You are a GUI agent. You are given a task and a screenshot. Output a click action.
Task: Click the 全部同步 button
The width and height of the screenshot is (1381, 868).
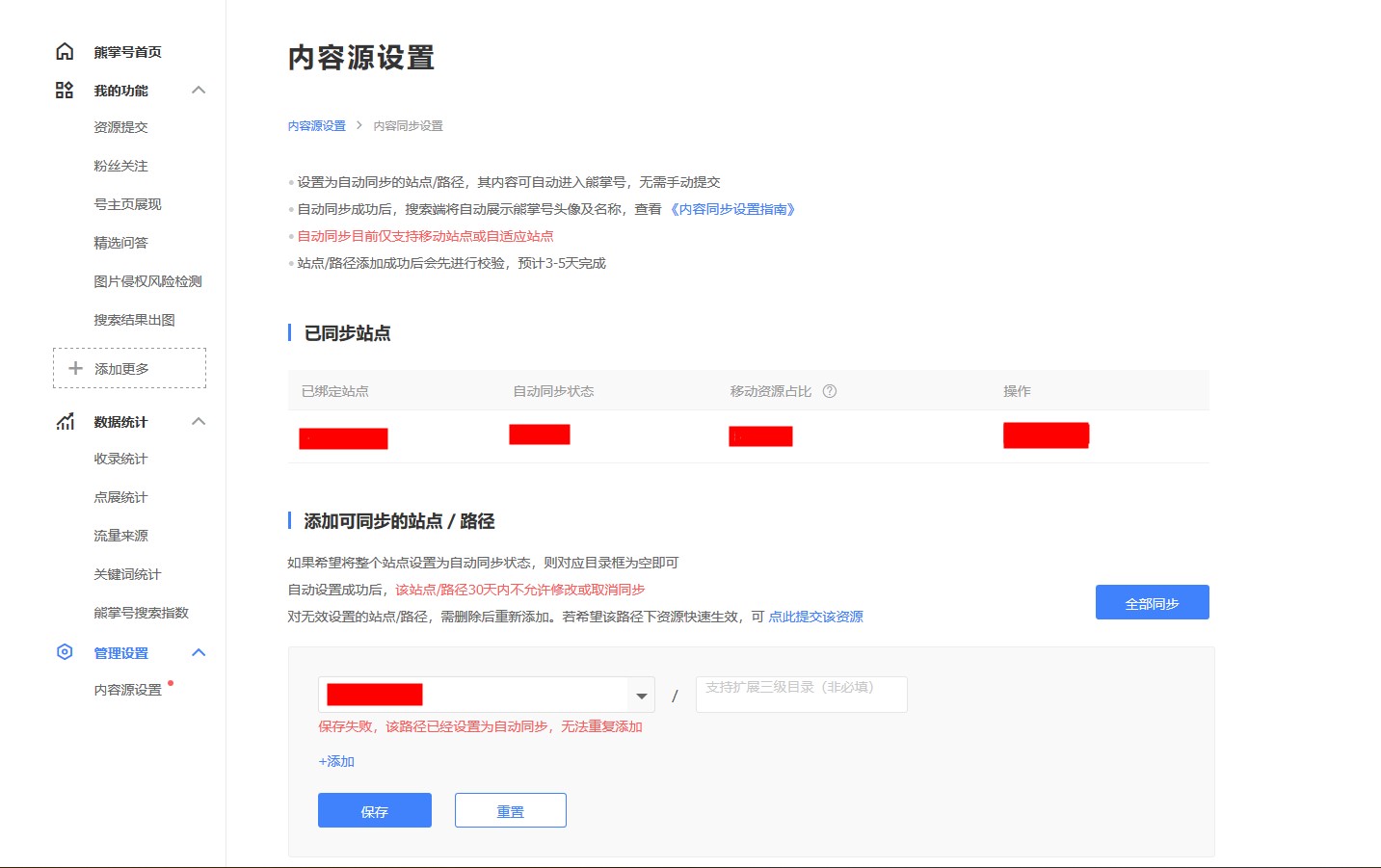coord(1152,602)
